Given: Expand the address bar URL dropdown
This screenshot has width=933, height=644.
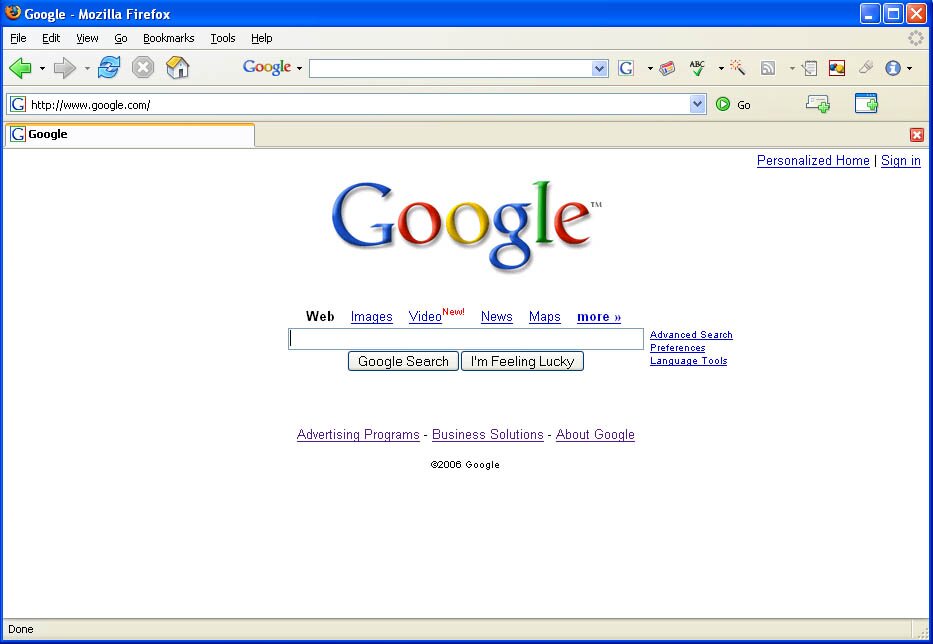Looking at the screenshot, I should (x=698, y=104).
